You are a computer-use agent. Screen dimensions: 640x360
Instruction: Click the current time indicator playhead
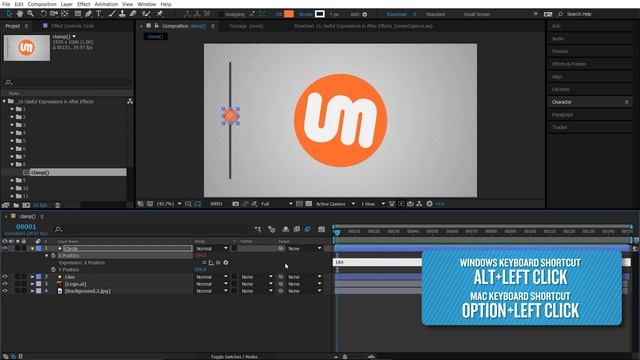[x=337, y=233]
